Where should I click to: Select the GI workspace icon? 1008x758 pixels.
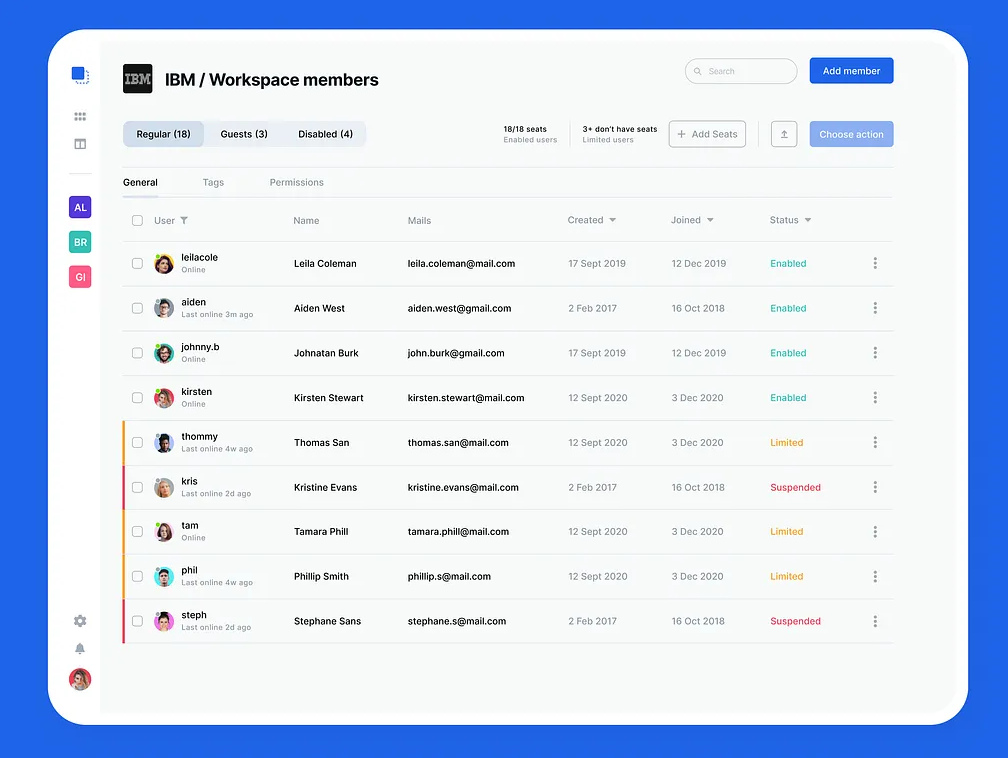click(x=80, y=277)
